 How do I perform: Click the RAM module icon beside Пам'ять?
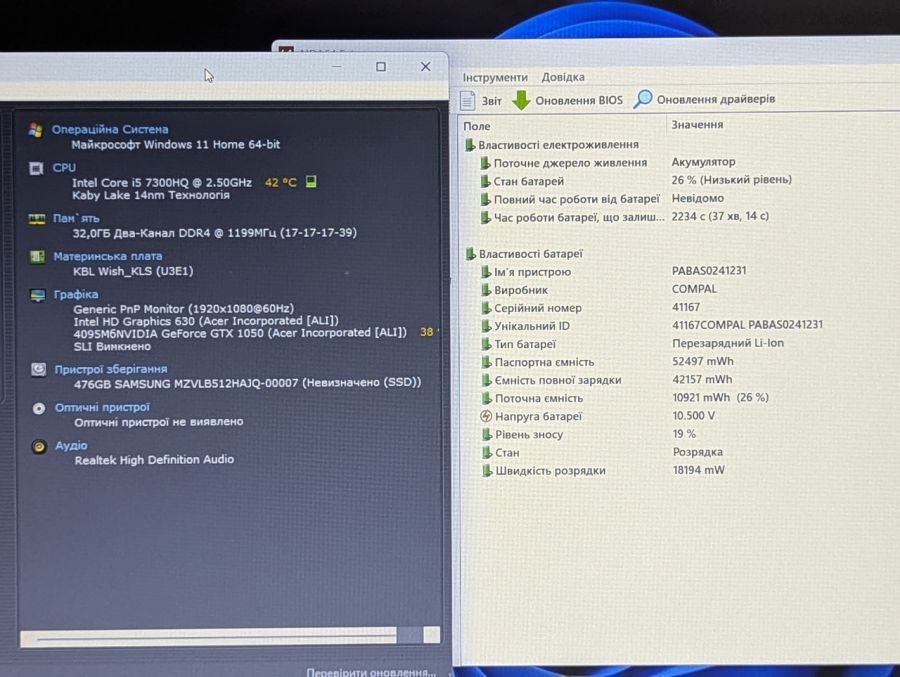(37, 219)
